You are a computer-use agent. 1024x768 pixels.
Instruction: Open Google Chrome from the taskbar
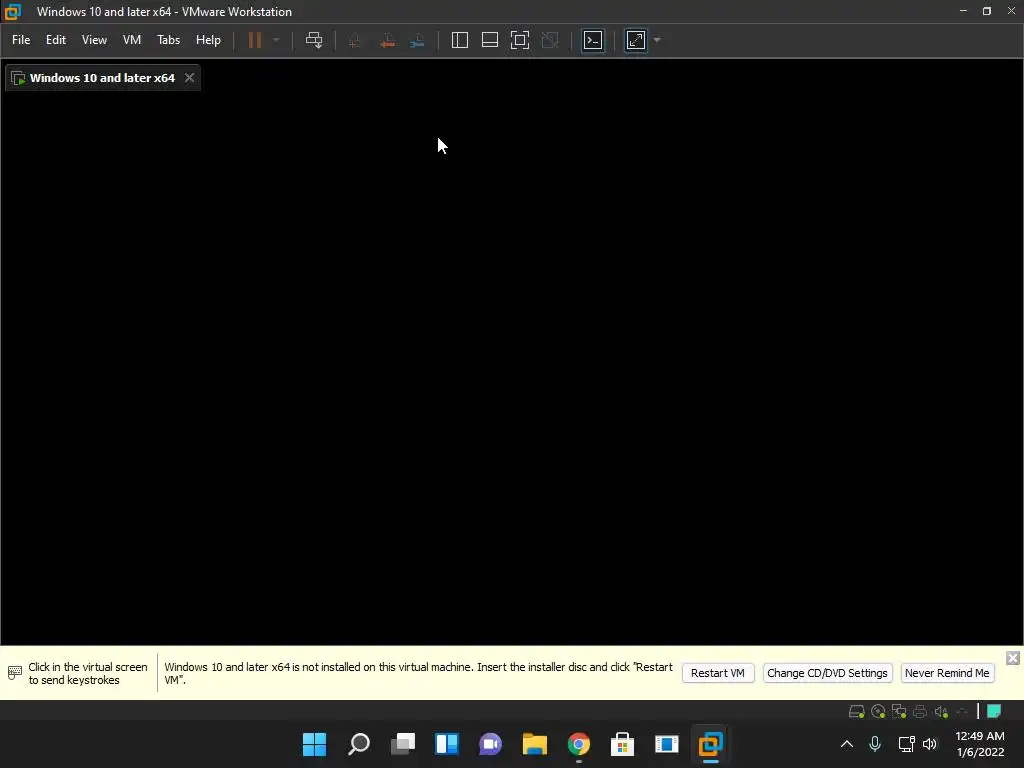[579, 744]
